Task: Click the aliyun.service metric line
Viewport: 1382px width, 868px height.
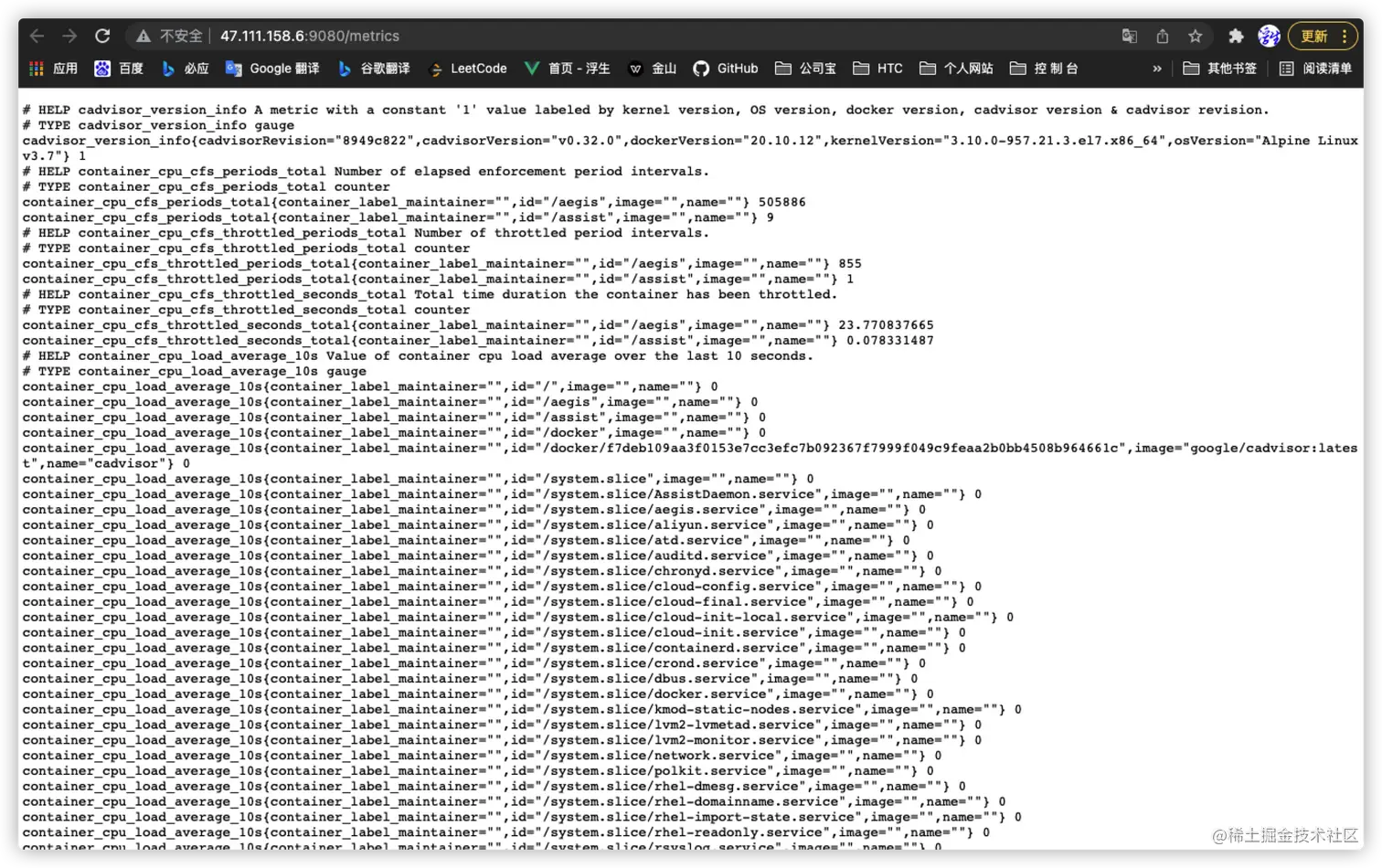Action: point(478,525)
